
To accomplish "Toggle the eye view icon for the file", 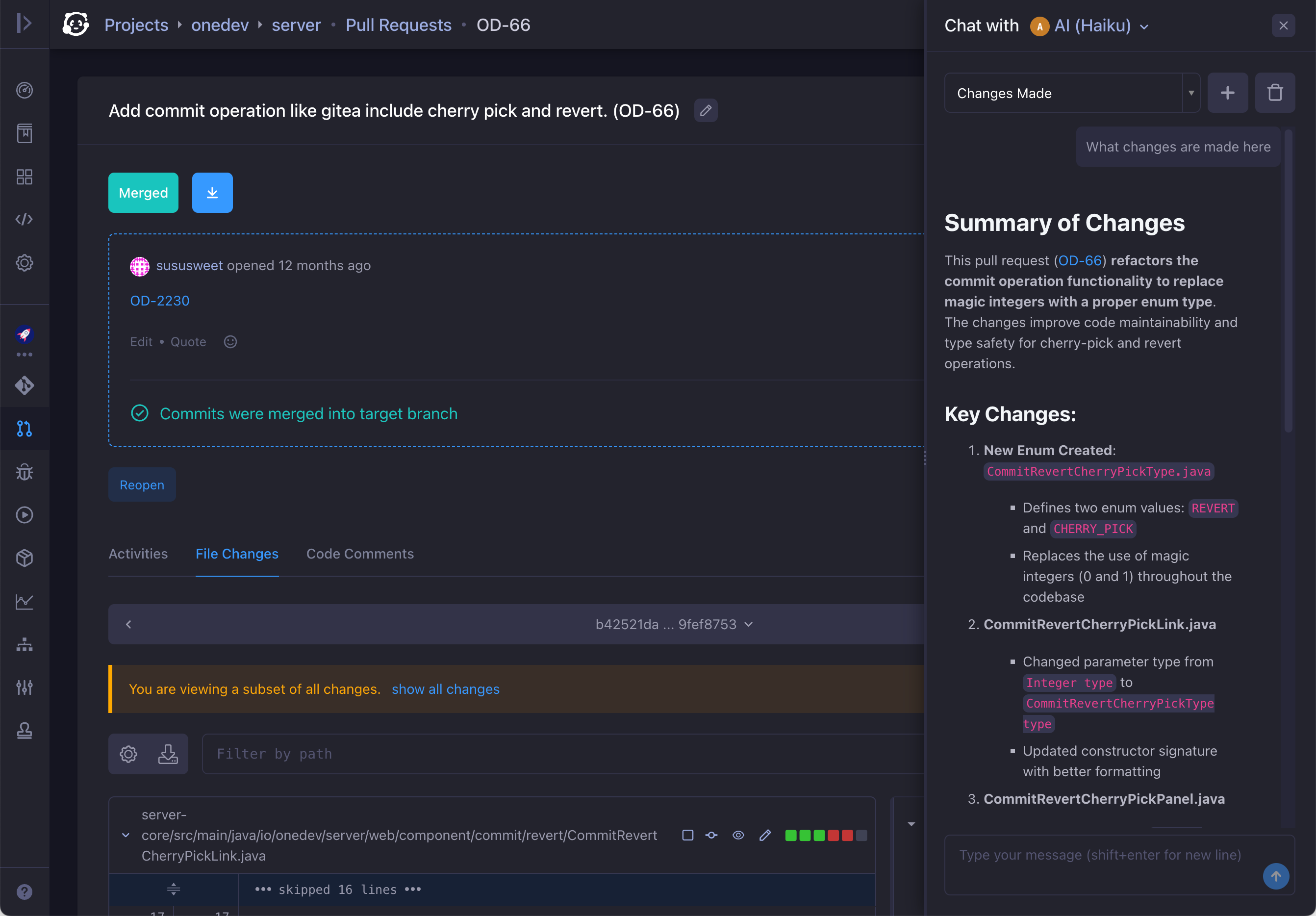I will point(738,835).
